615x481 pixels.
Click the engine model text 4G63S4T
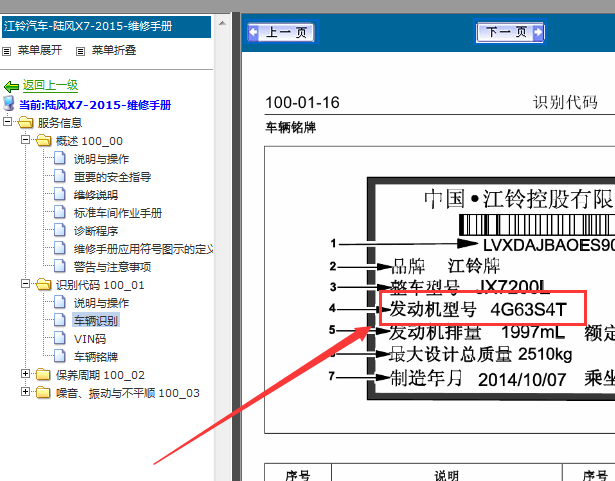pos(529,310)
